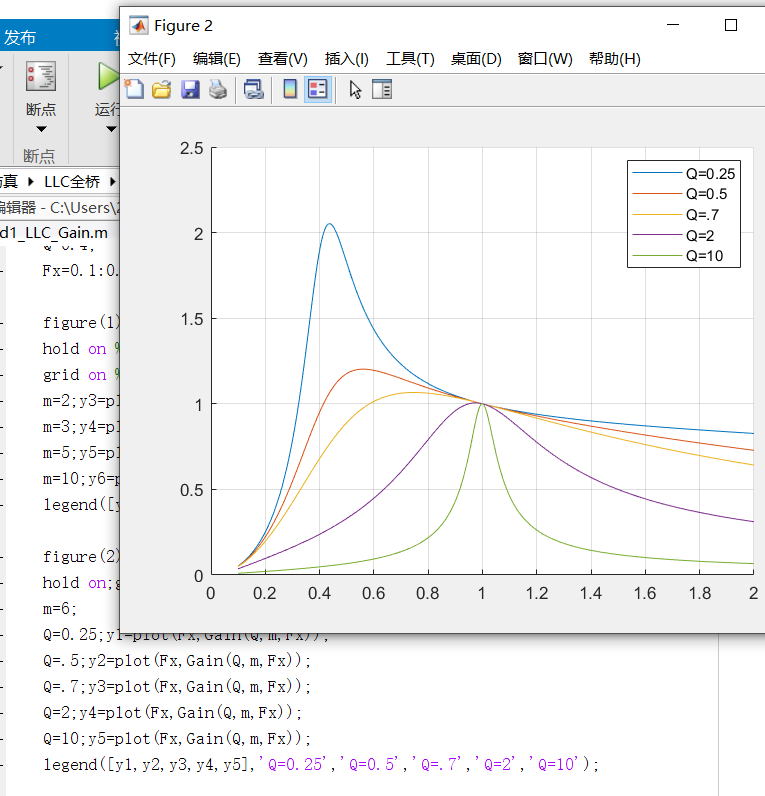Click the Fx=0.1:0 code line
The image size is (765, 796).
(80, 270)
